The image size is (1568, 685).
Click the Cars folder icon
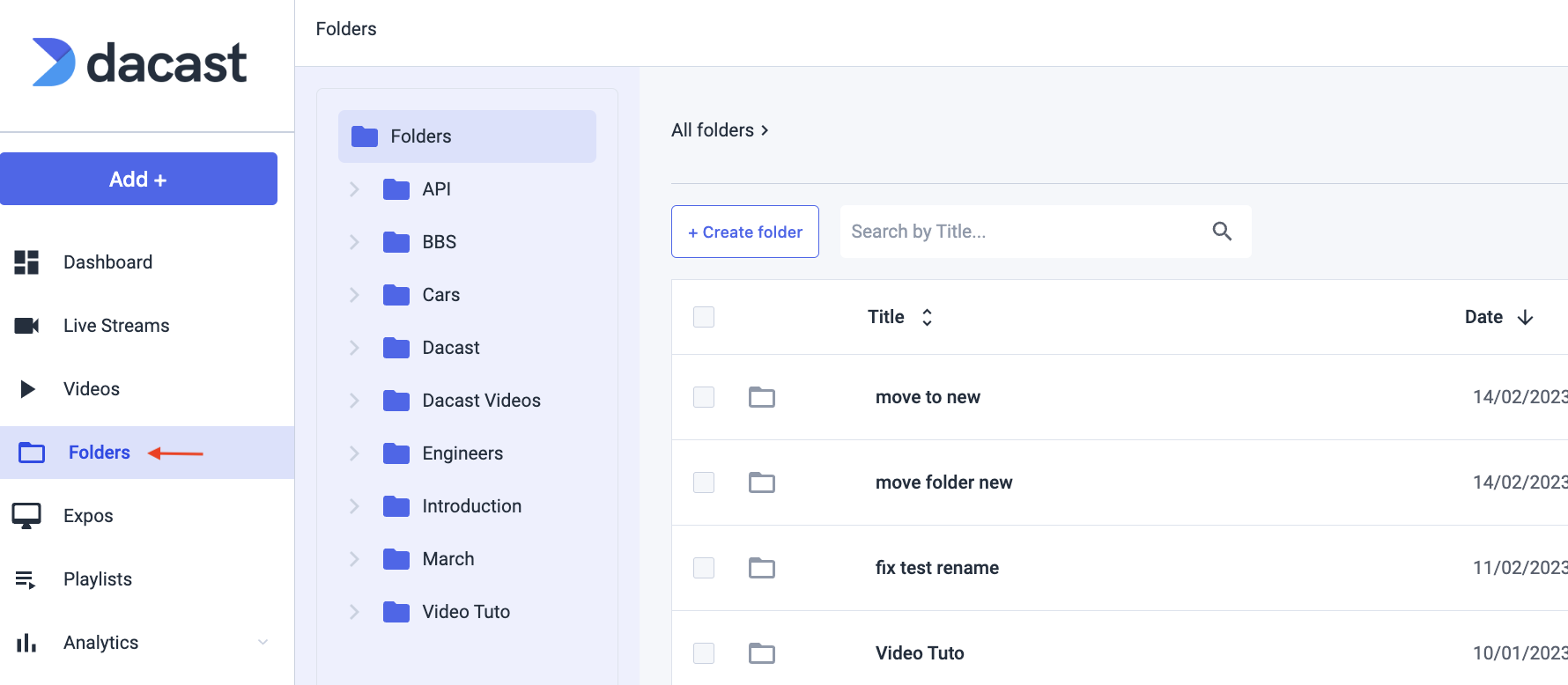[396, 295]
